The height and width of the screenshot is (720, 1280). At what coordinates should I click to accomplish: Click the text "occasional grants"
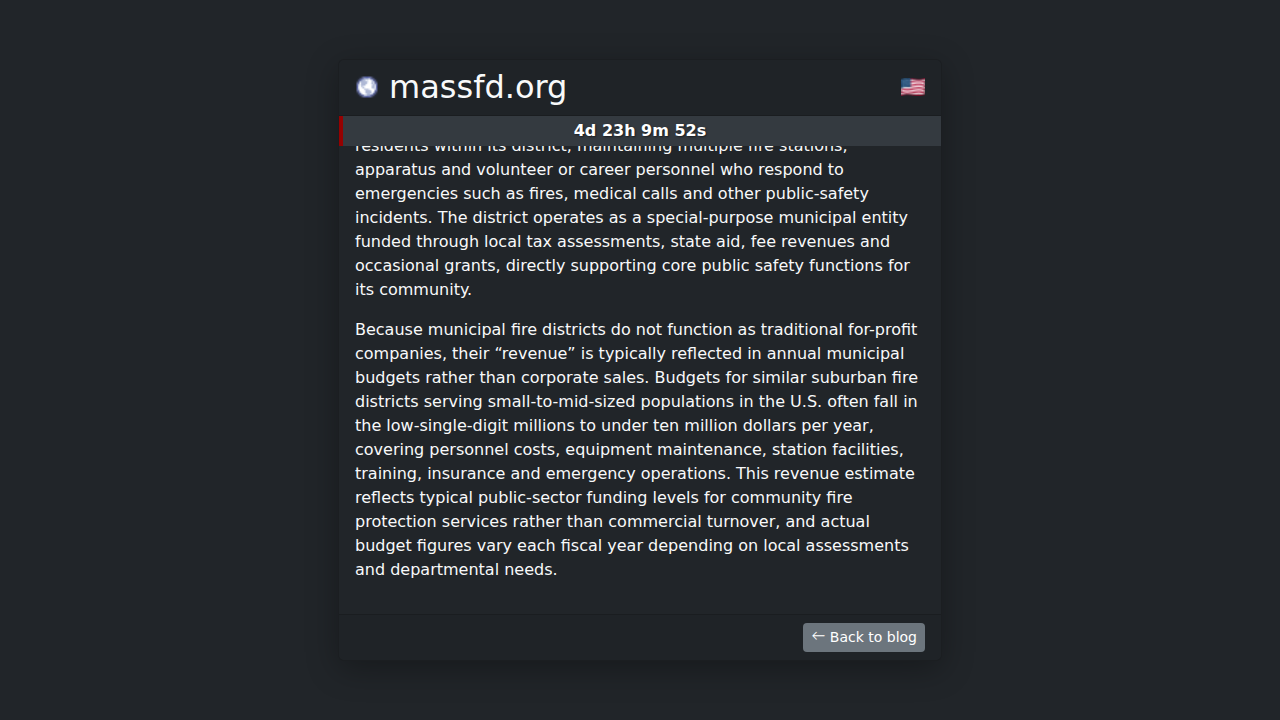point(424,265)
